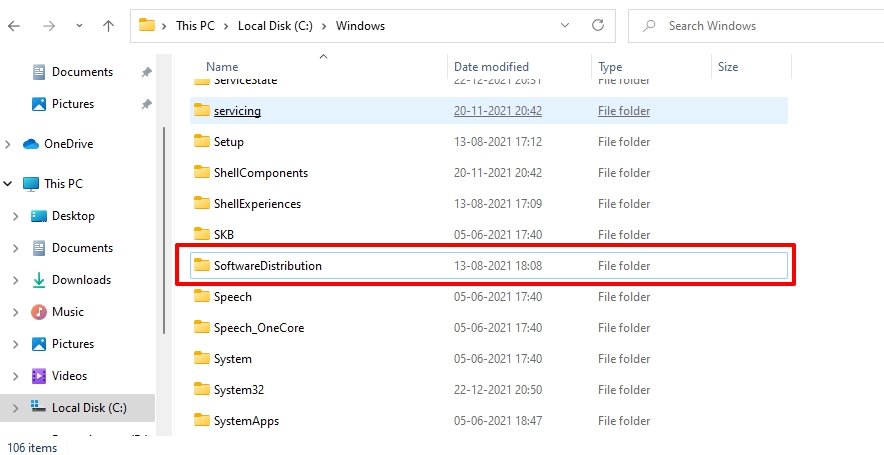The image size is (884, 455).
Task: Select the SKB folder icon
Action: click(x=202, y=234)
